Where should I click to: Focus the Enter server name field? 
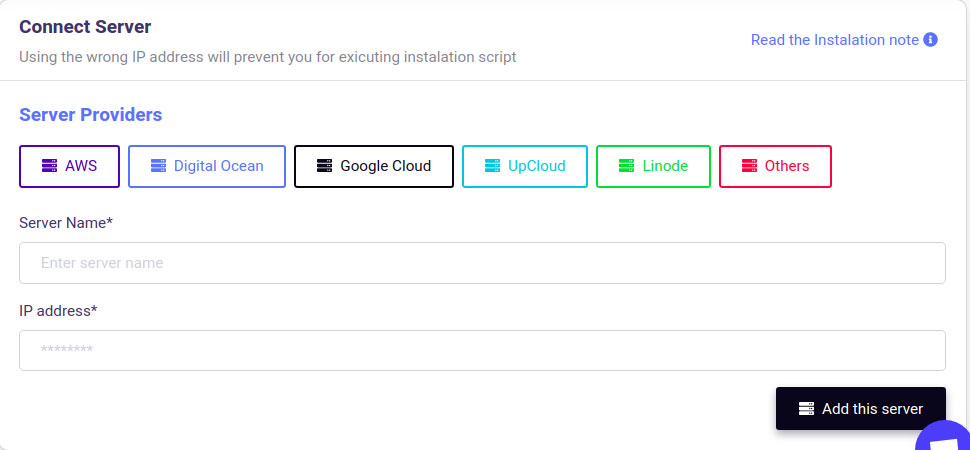(482, 263)
